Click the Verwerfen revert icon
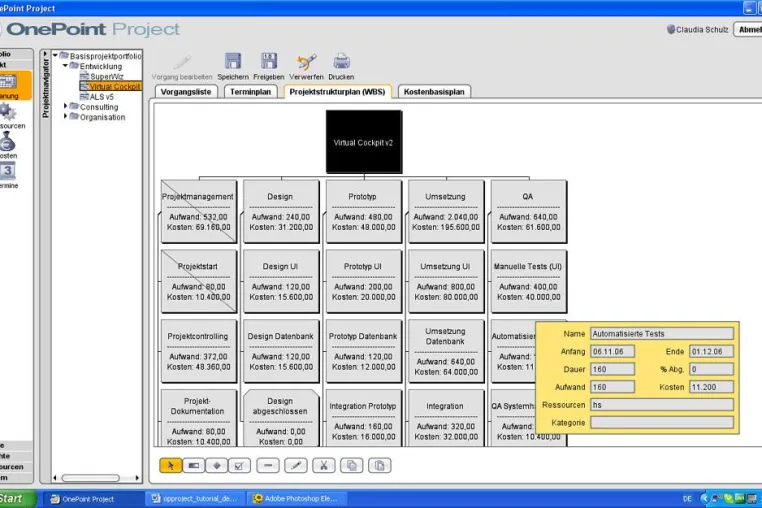762x508 pixels. [x=306, y=62]
